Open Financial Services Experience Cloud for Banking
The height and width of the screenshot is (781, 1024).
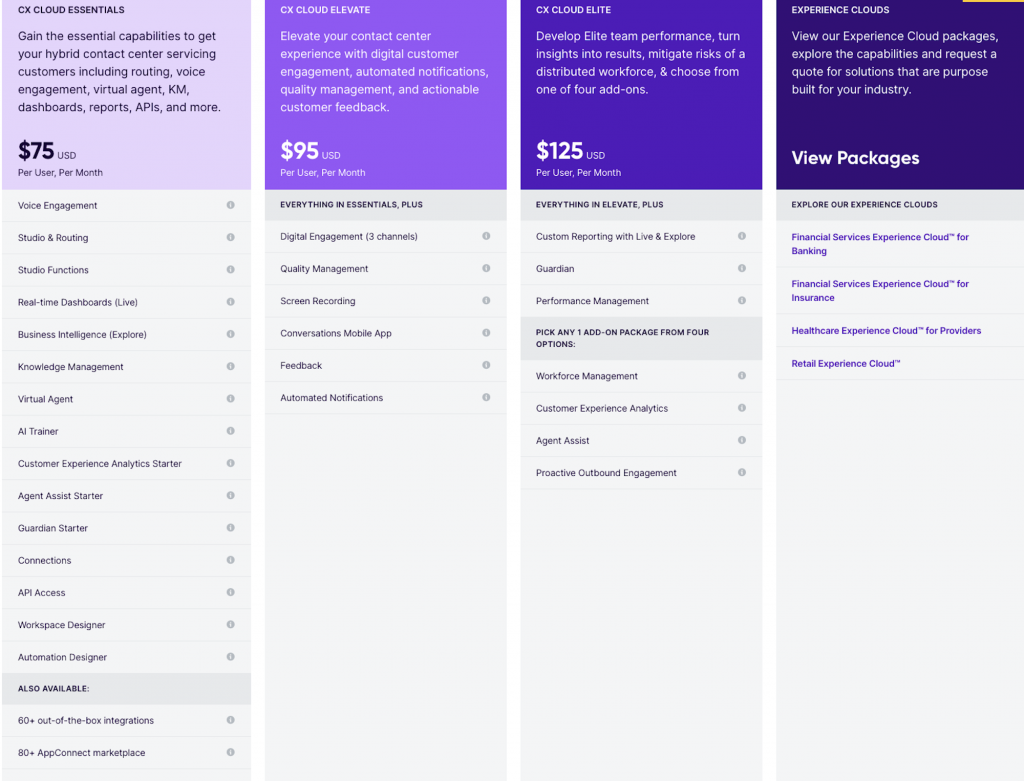pos(880,244)
